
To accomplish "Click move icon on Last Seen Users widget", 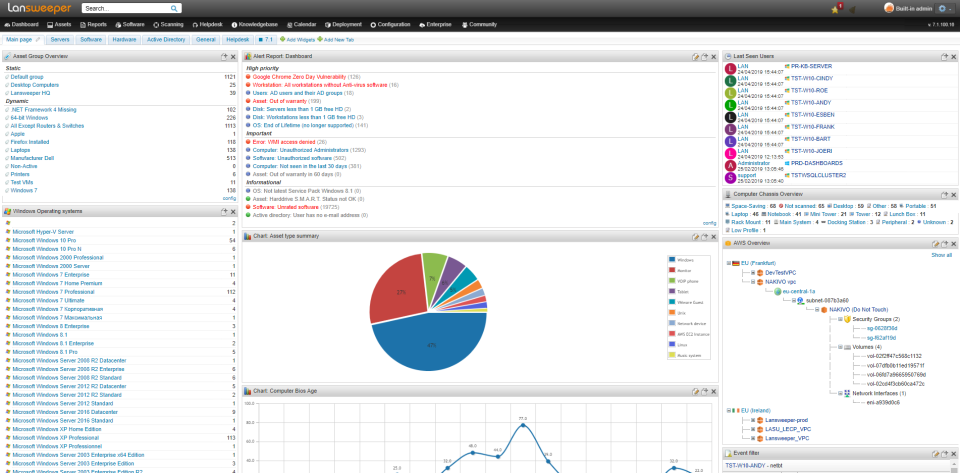I will tap(945, 56).
